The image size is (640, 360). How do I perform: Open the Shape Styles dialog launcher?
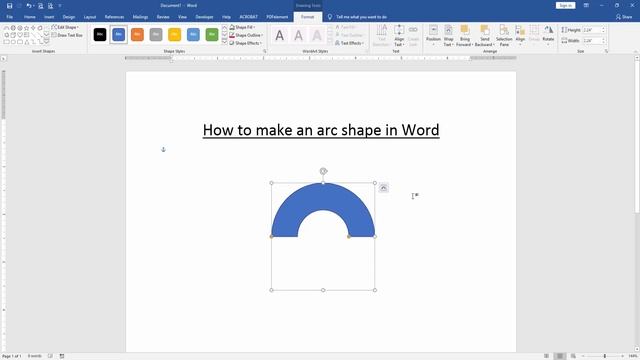(264, 51)
